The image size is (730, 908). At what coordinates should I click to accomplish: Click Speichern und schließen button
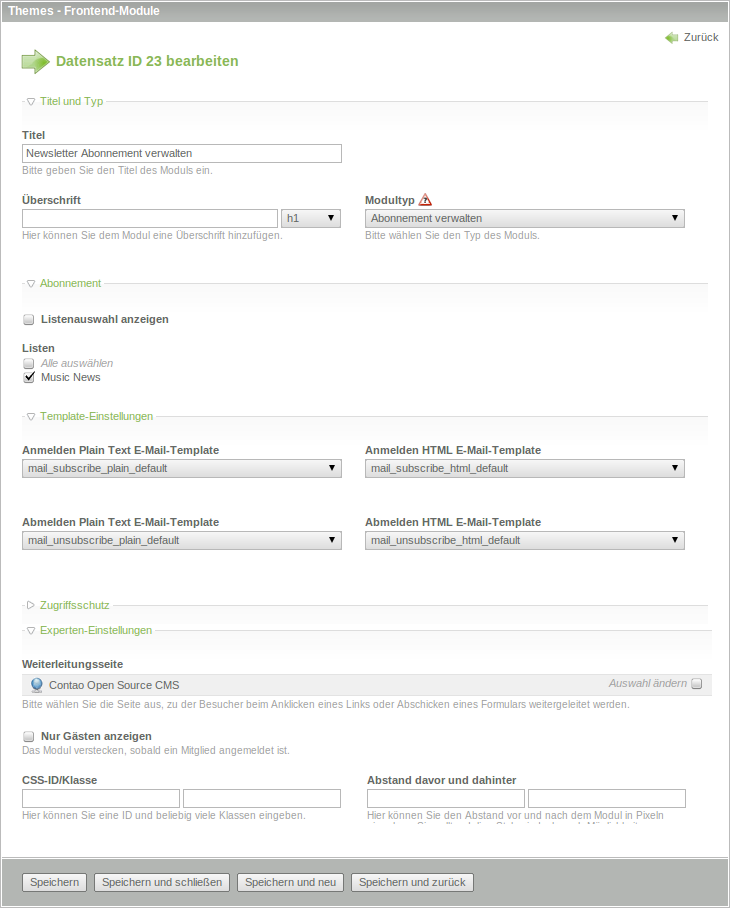(162, 882)
